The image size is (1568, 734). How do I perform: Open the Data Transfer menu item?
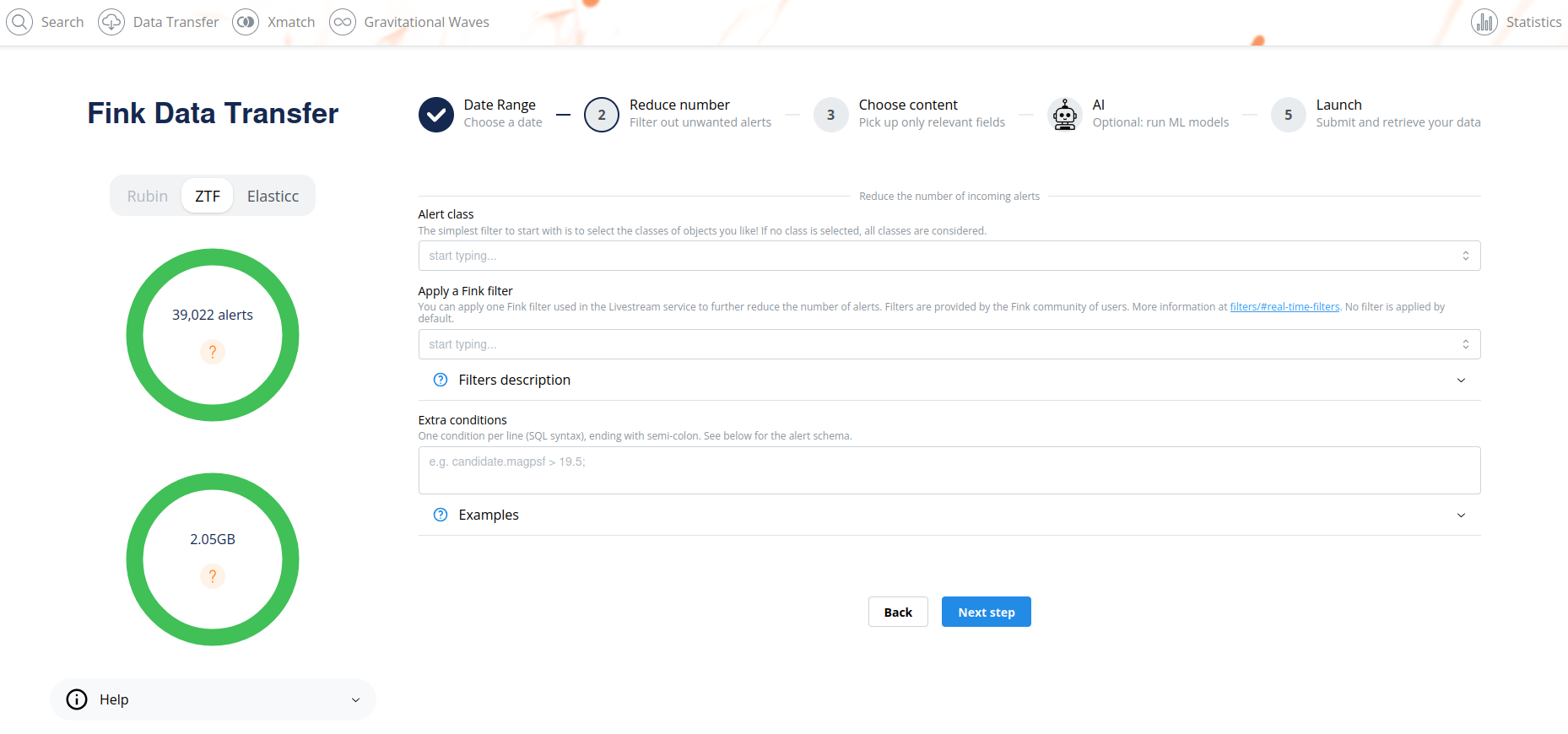[x=176, y=22]
